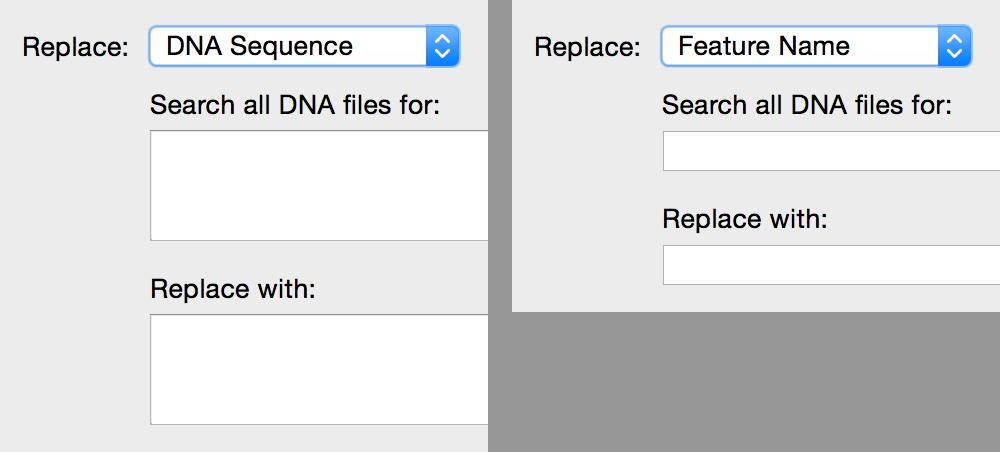Screen dimensions: 1000x452
Task: Click the blue chevron beside DNA Sequence
Action: (x=442, y=46)
